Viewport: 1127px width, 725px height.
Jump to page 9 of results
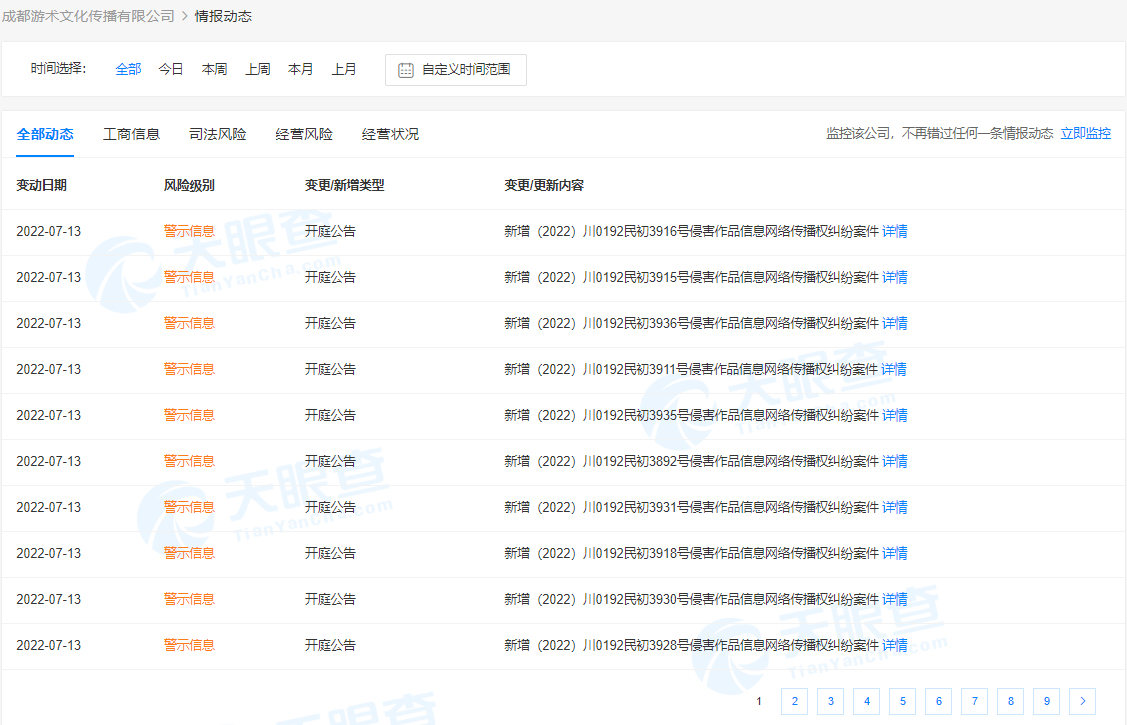pos(1046,701)
